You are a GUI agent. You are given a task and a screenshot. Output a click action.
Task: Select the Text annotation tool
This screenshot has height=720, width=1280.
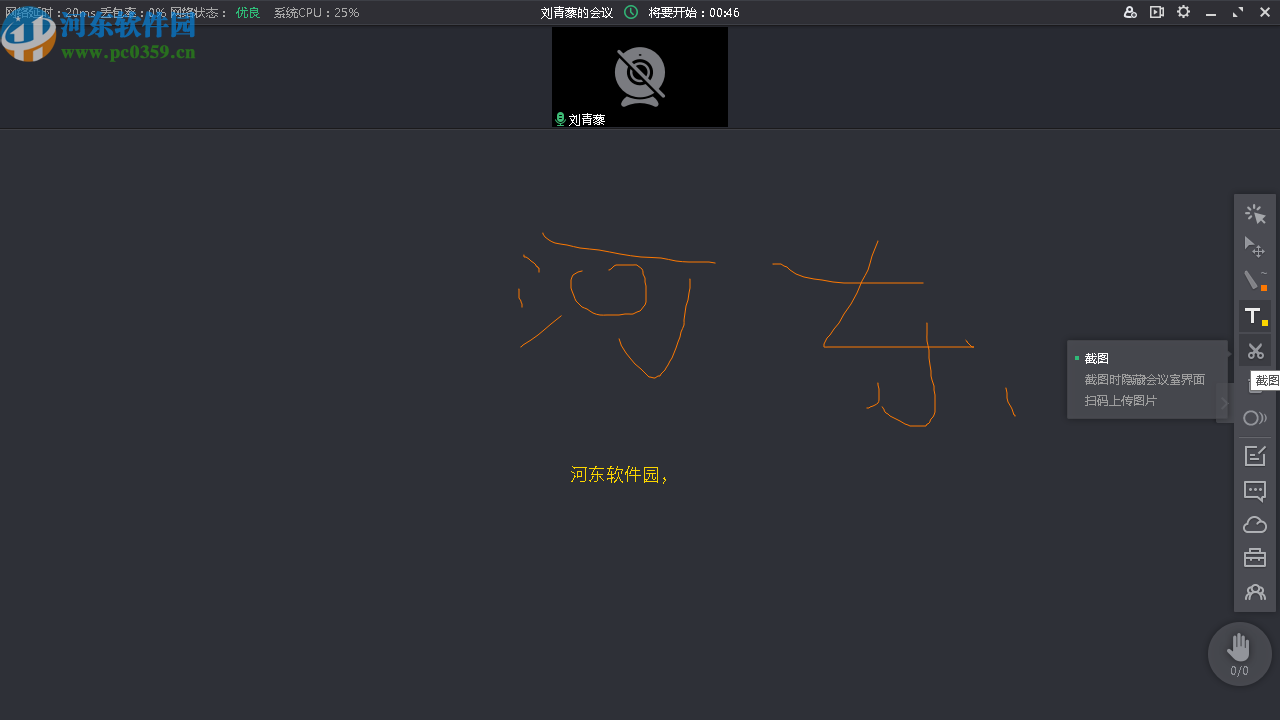pos(1254,315)
